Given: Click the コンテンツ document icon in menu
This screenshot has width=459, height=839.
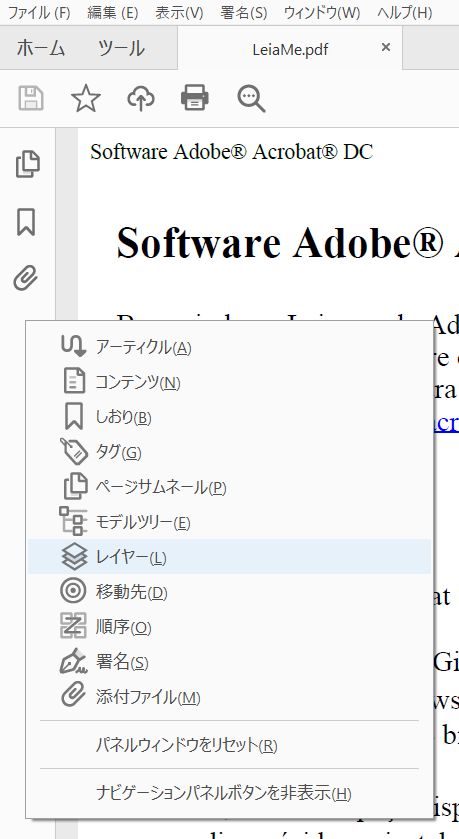Looking at the screenshot, I should coord(74,381).
